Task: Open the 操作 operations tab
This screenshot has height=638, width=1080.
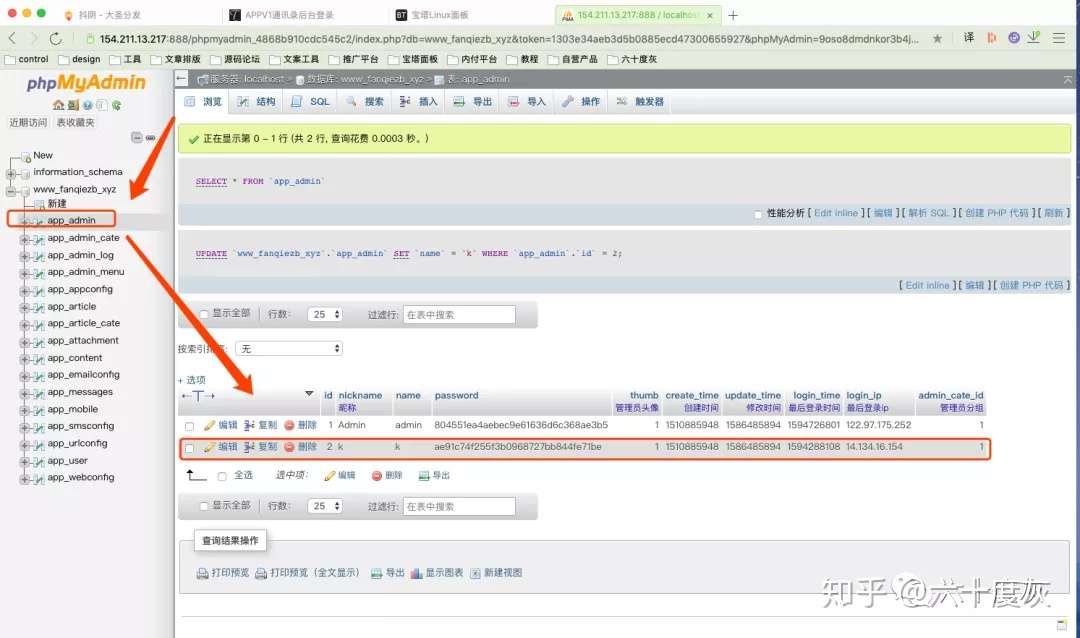Action: [581, 101]
